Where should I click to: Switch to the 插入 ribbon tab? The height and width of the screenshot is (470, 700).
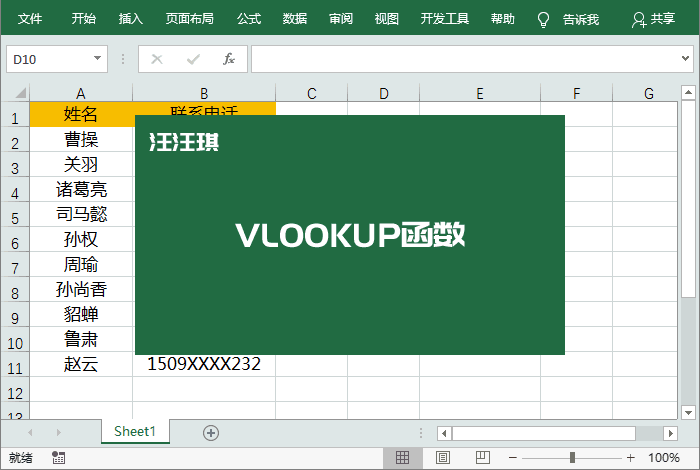tap(130, 19)
